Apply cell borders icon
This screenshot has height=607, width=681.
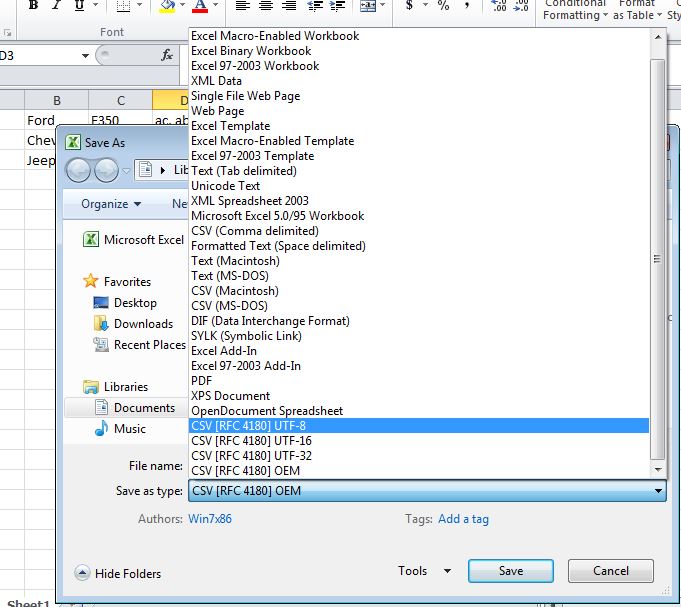click(x=123, y=5)
